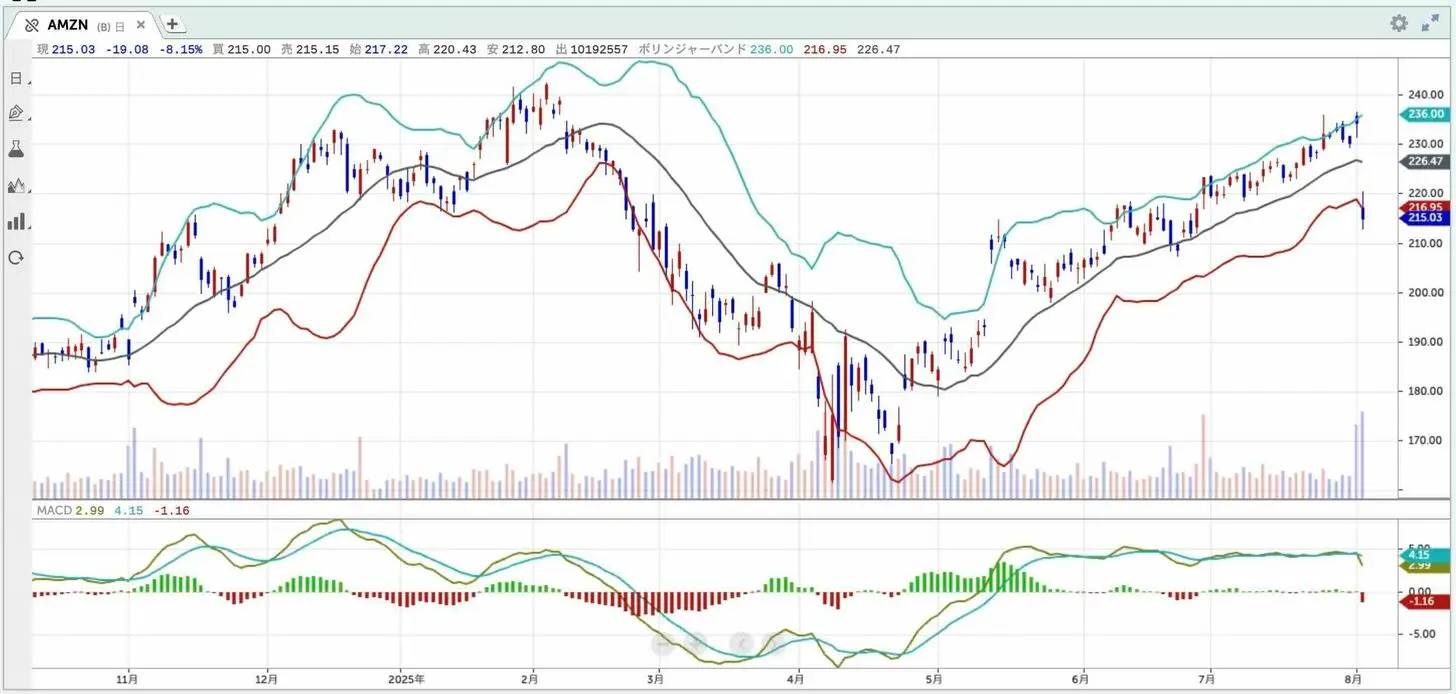The height and width of the screenshot is (694, 1456).
Task: Click the ボリンジャーバンド indicator label
Action: [690, 49]
